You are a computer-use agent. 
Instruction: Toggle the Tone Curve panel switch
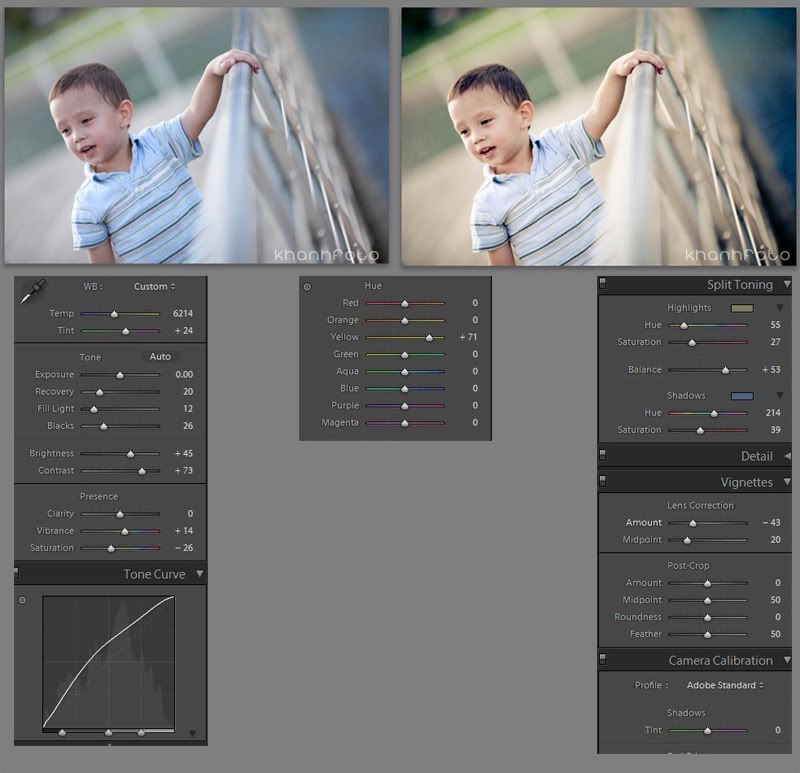(18, 573)
